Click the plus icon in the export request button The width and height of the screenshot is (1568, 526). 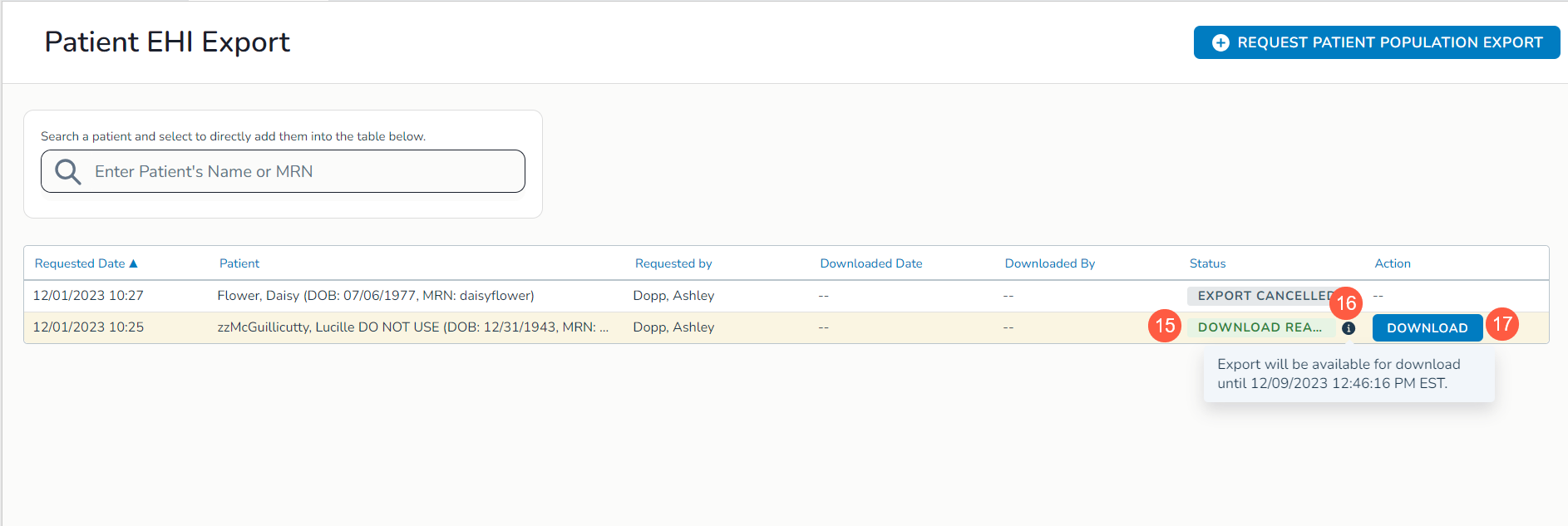[1220, 43]
